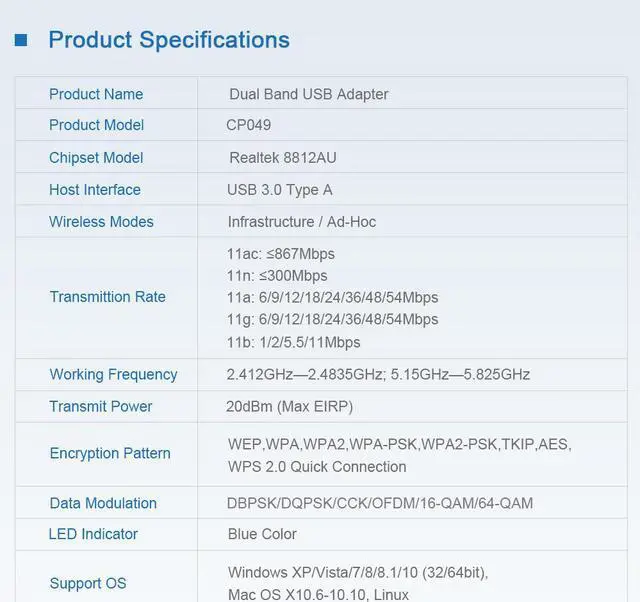The image size is (640, 602).
Task: Click the 20dBm (Max EIRP) value
Action: (290, 406)
